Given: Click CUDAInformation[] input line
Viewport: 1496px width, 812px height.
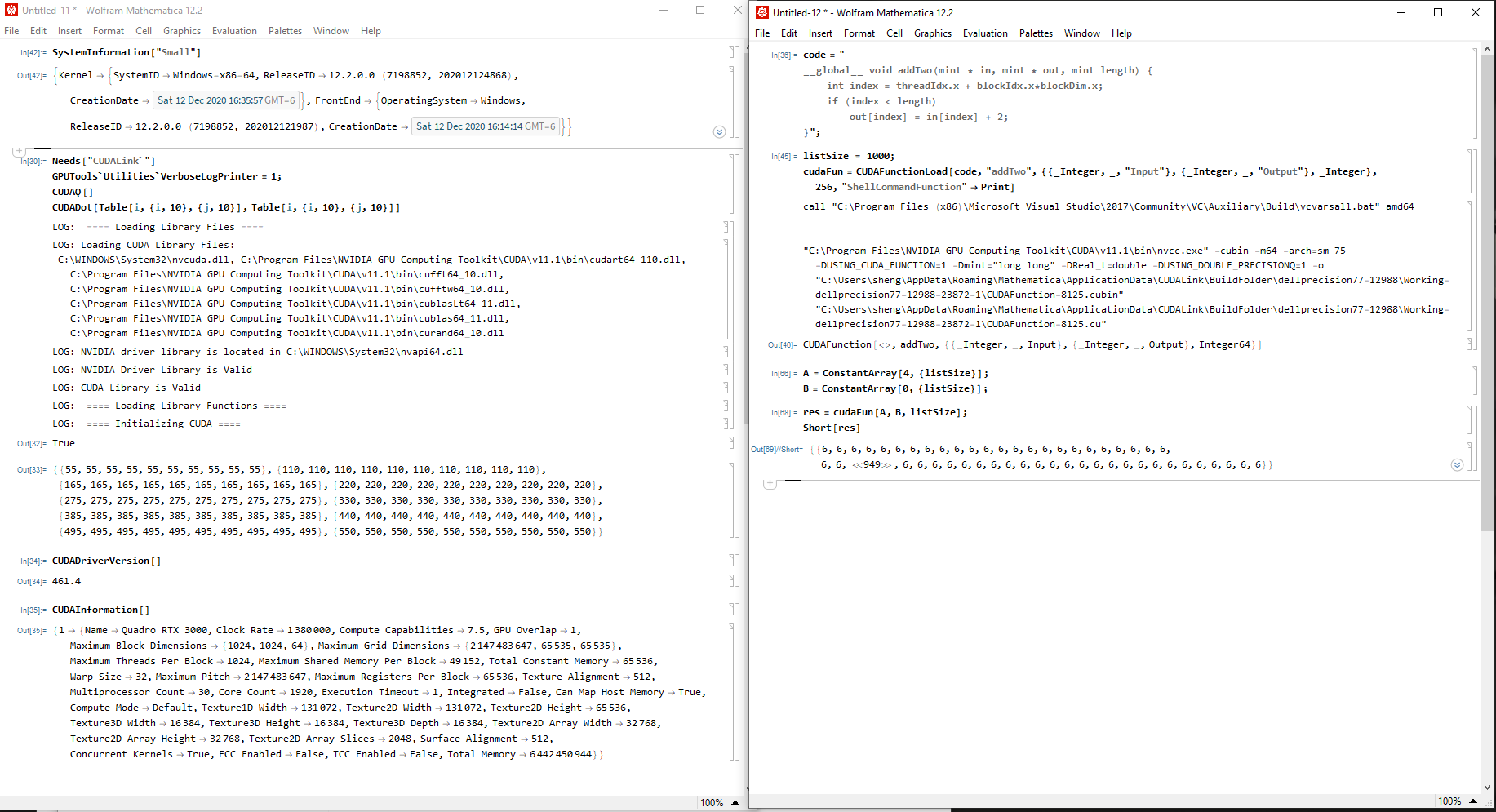Looking at the screenshot, I should click(101, 610).
